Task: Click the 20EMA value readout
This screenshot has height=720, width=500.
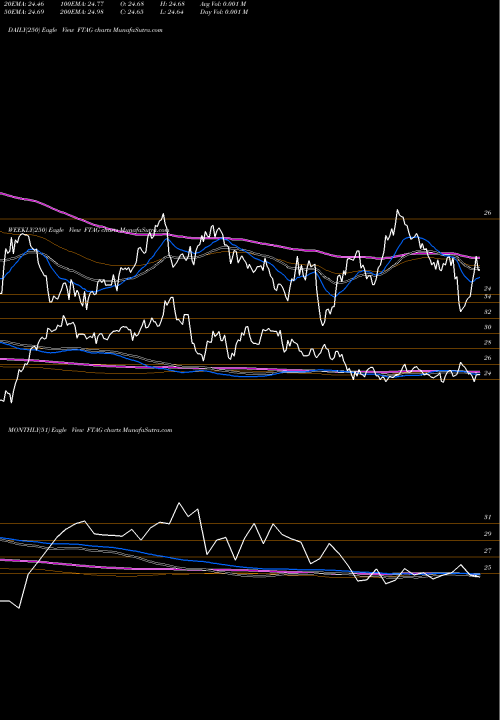Action: pos(23,4)
